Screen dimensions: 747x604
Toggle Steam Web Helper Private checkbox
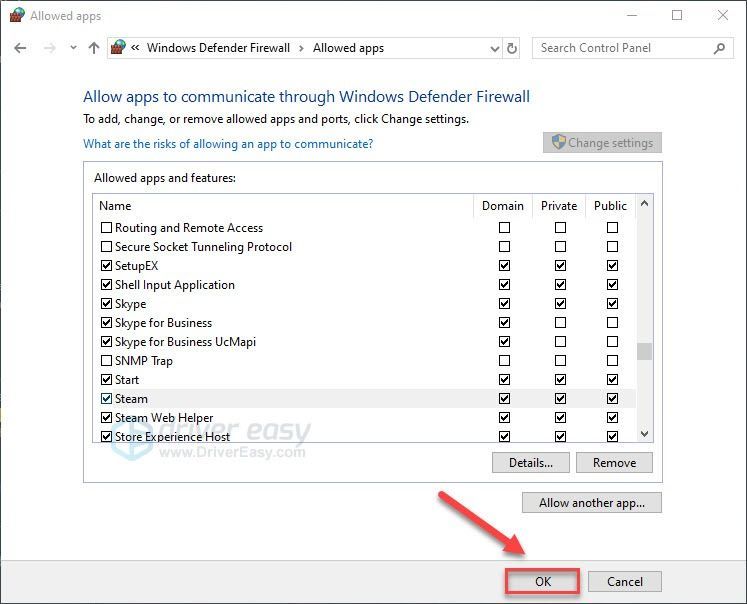(x=560, y=418)
